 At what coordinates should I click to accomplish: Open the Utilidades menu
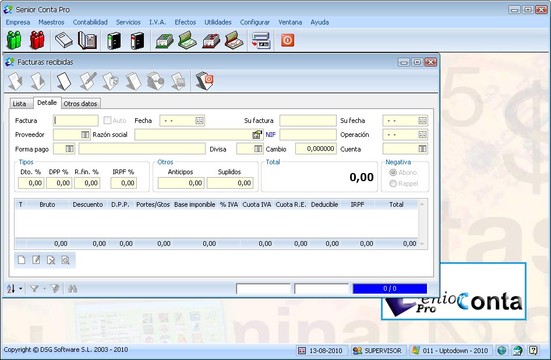coord(218,22)
